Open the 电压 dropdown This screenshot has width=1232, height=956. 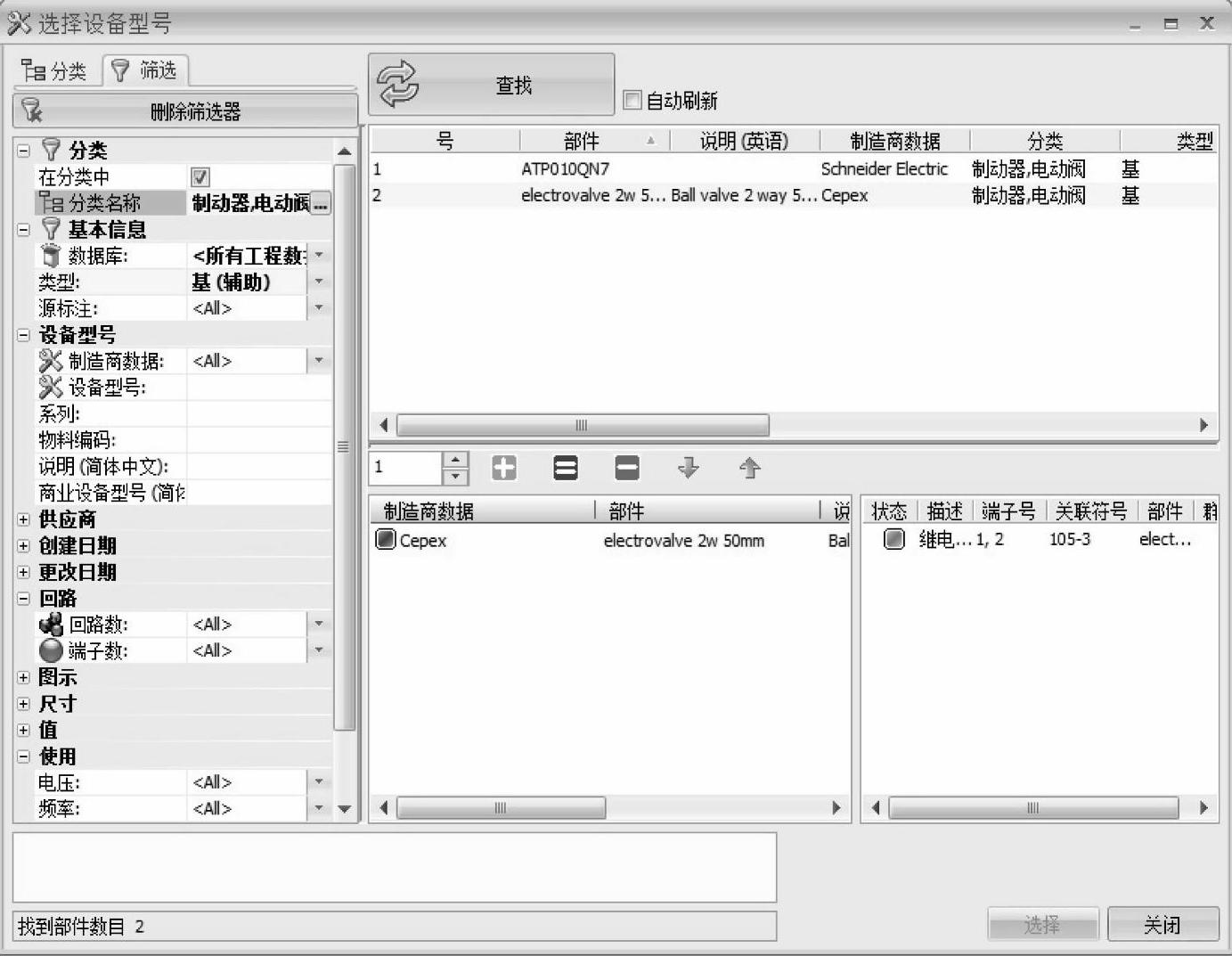pos(319,781)
